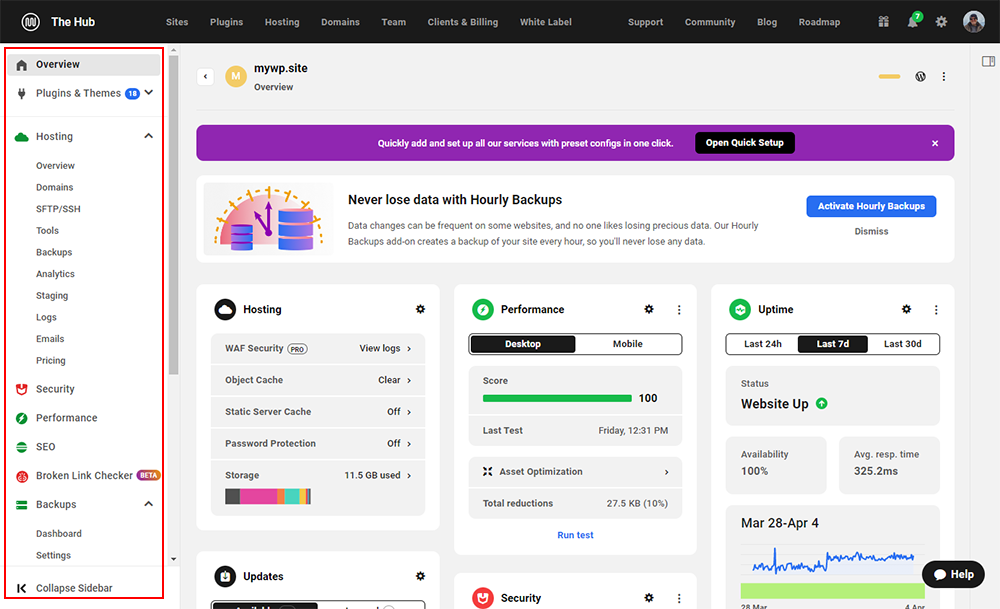Open Roadmap in top navigation
The width and height of the screenshot is (1000, 609).
pyautogui.click(x=819, y=22)
